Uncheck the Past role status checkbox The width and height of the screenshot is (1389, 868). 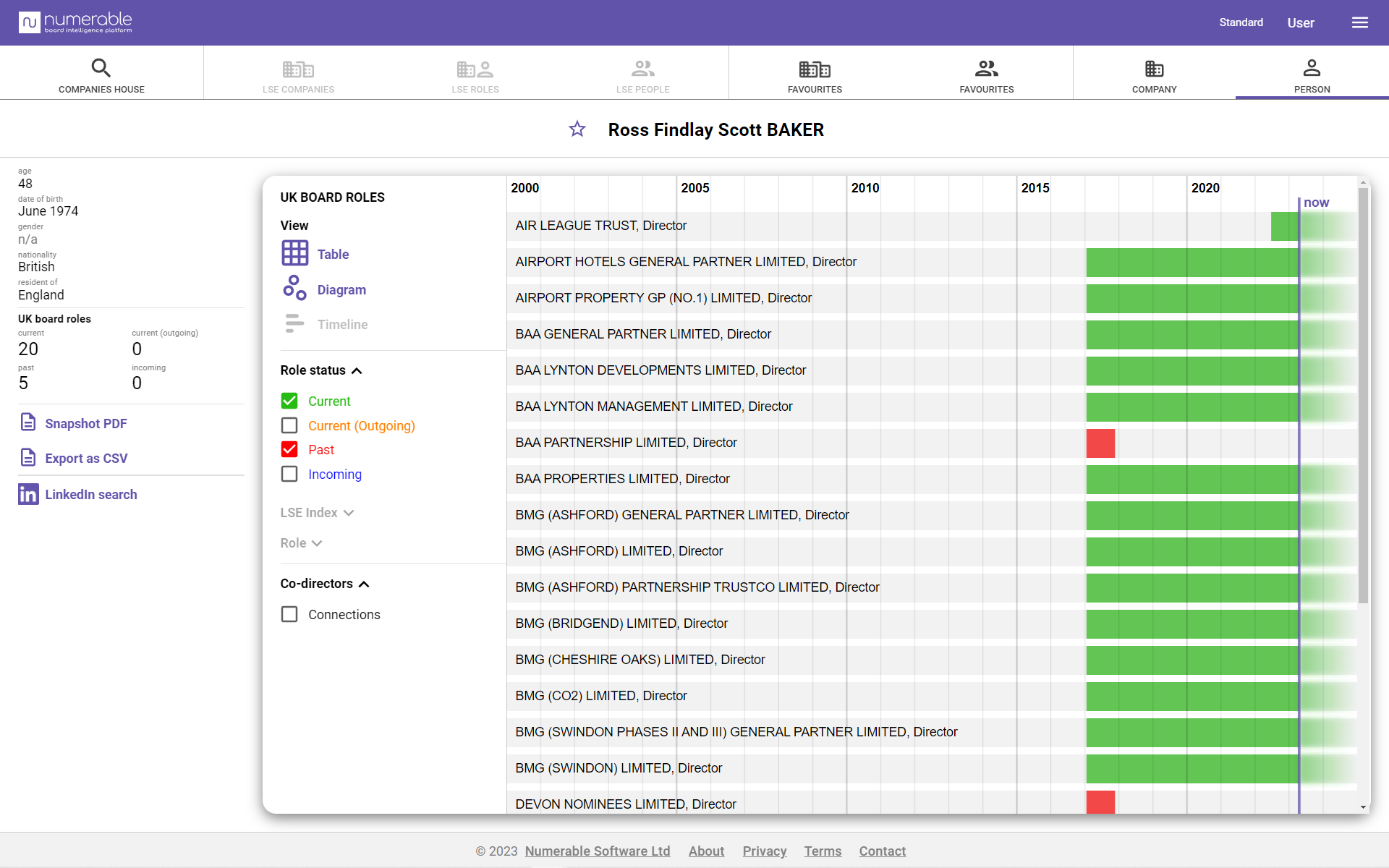tap(289, 449)
